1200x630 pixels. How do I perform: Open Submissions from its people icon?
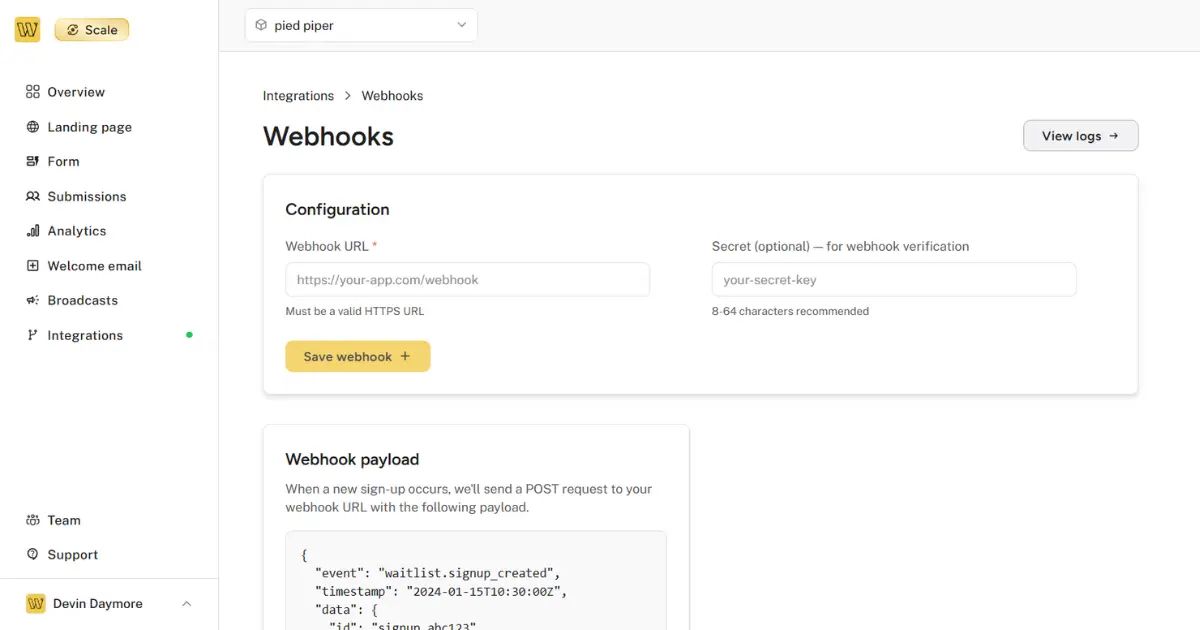click(x=33, y=196)
